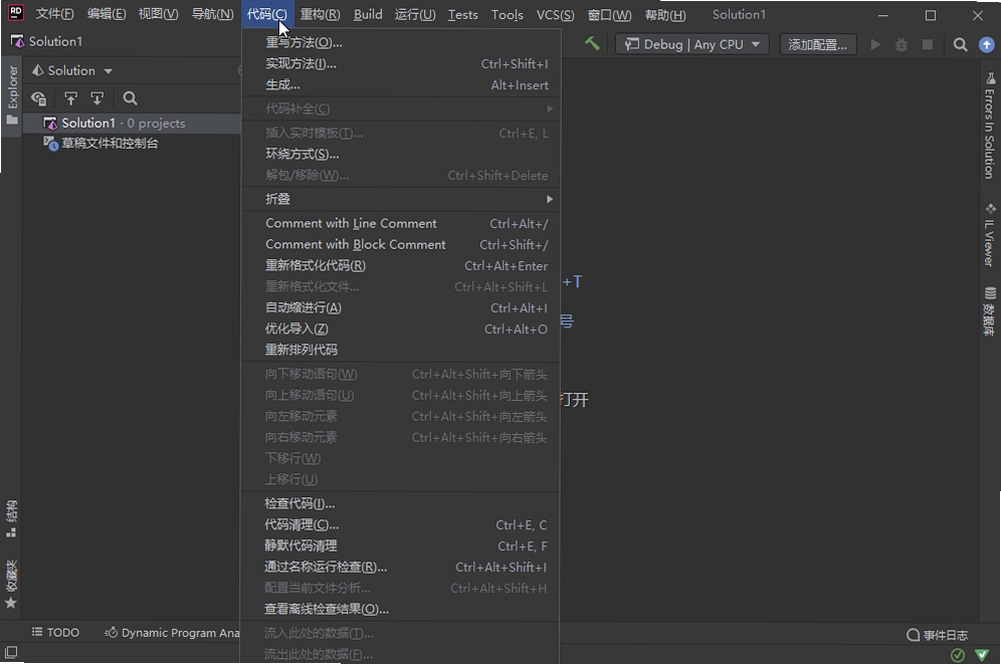Click the tool window toggle square icon
Image resolution: width=1001 pixels, height=664 pixels.
pyautogui.click(x=11, y=653)
